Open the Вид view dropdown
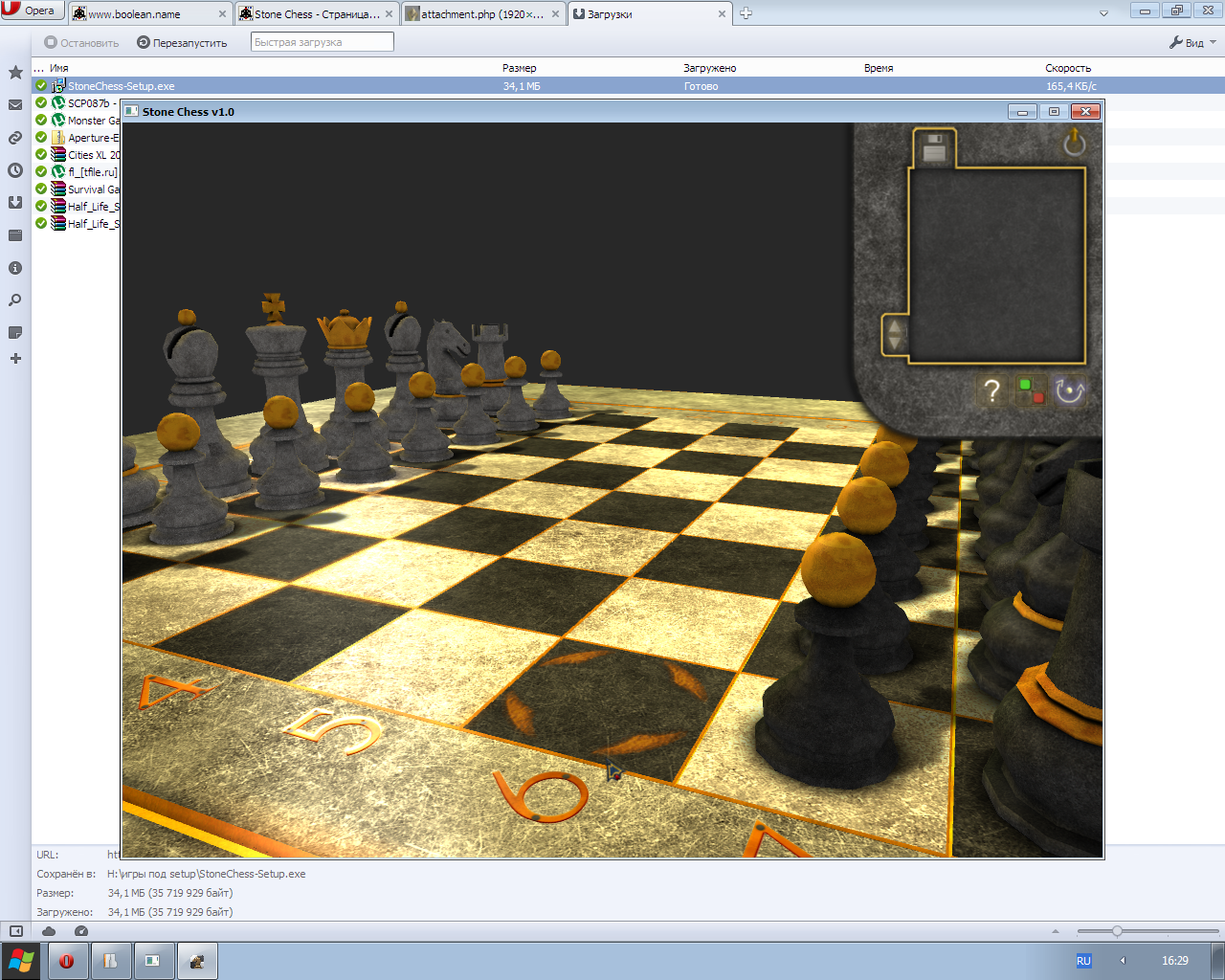Viewport: 1225px width, 980px height. (x=1192, y=43)
